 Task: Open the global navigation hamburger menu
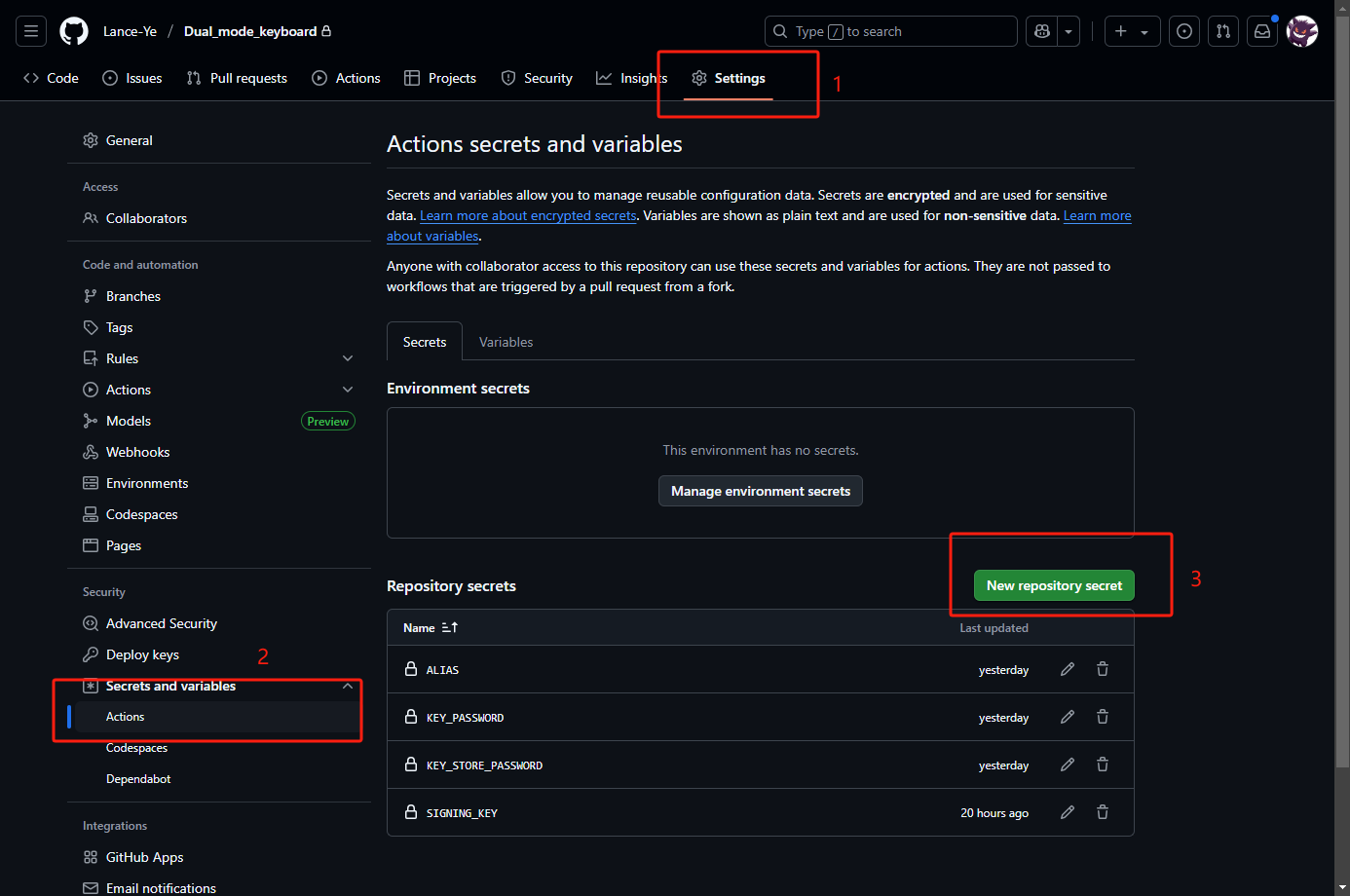tap(30, 30)
